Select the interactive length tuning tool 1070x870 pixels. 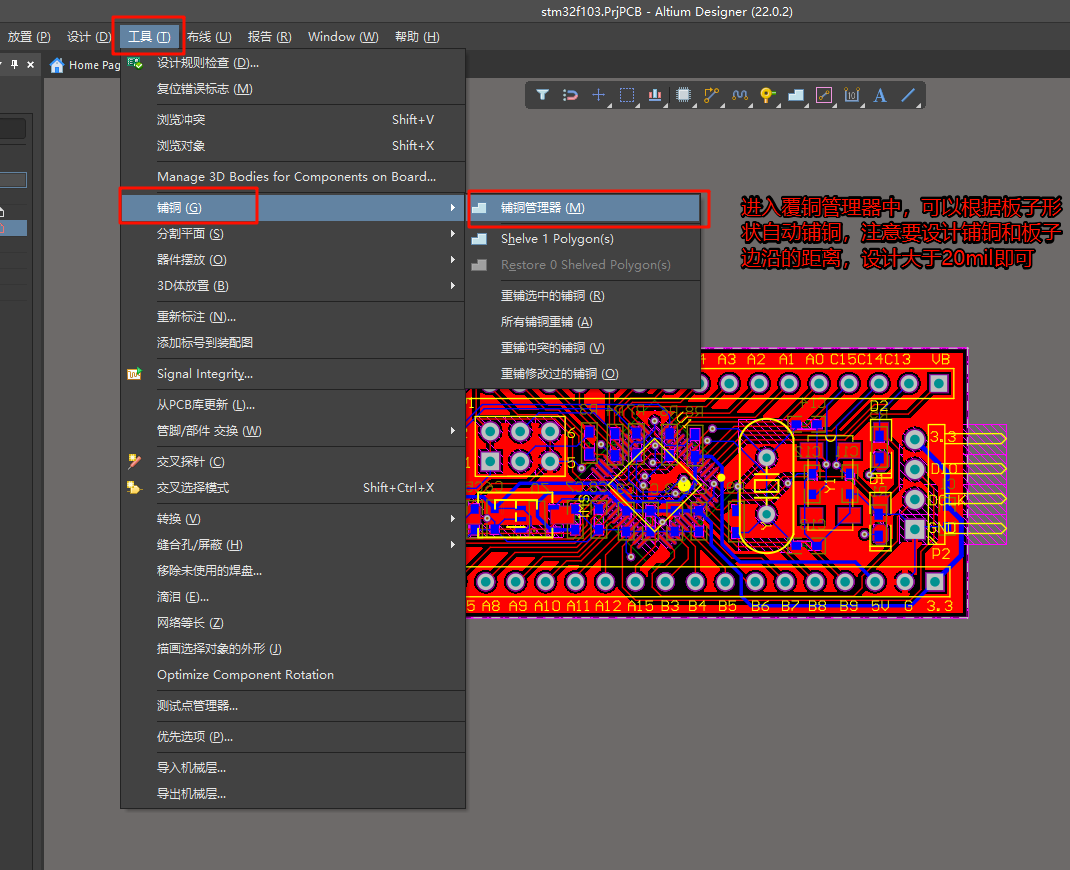coord(740,95)
